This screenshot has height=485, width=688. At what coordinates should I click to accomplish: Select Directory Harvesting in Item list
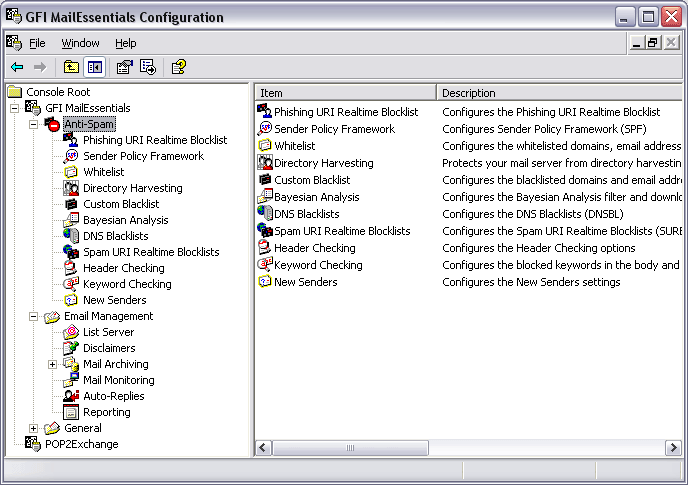(323, 163)
